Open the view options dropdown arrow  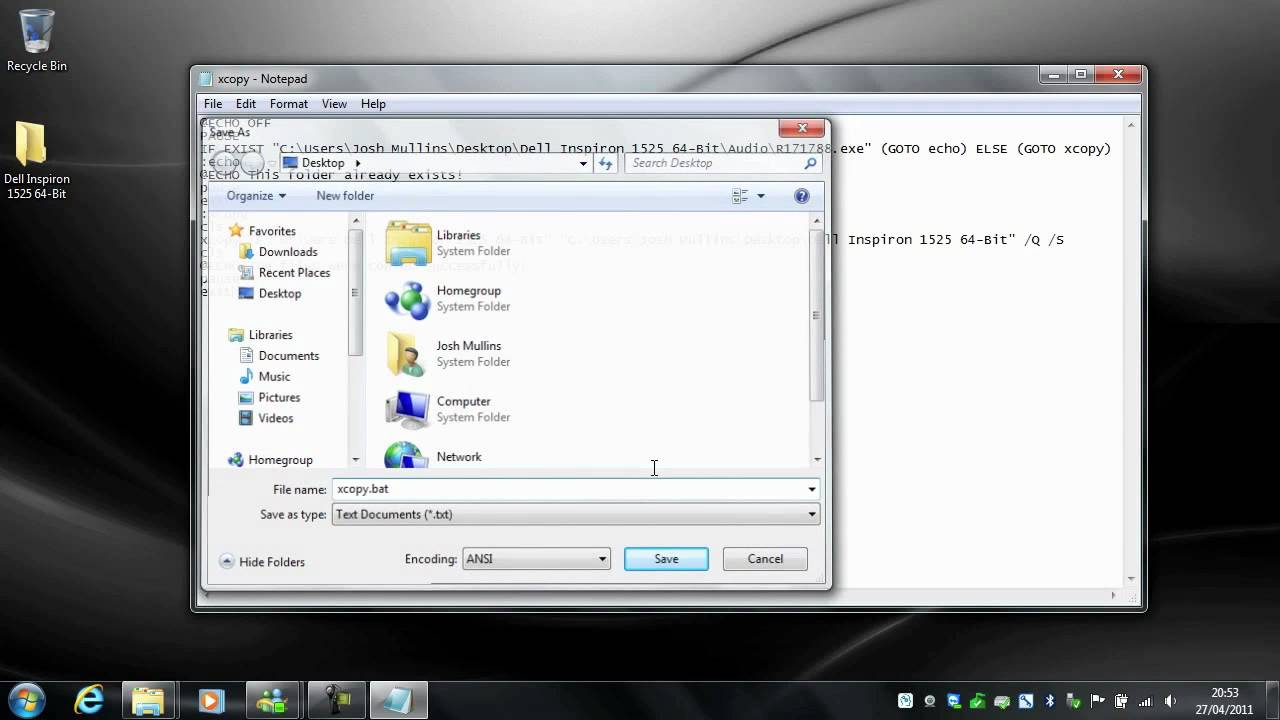click(761, 196)
